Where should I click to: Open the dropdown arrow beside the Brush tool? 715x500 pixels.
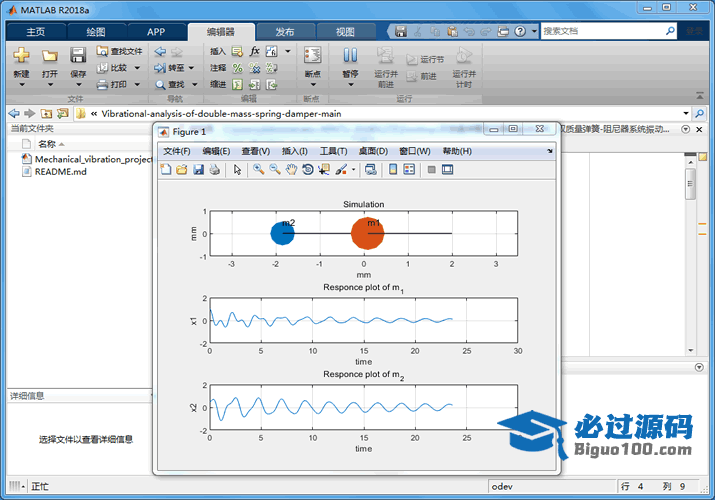(x=353, y=170)
